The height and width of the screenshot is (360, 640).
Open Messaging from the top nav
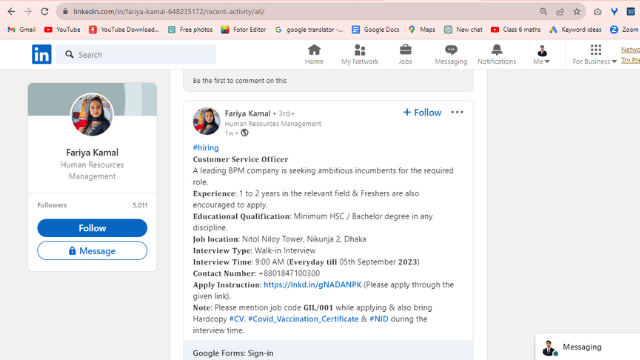[451, 54]
